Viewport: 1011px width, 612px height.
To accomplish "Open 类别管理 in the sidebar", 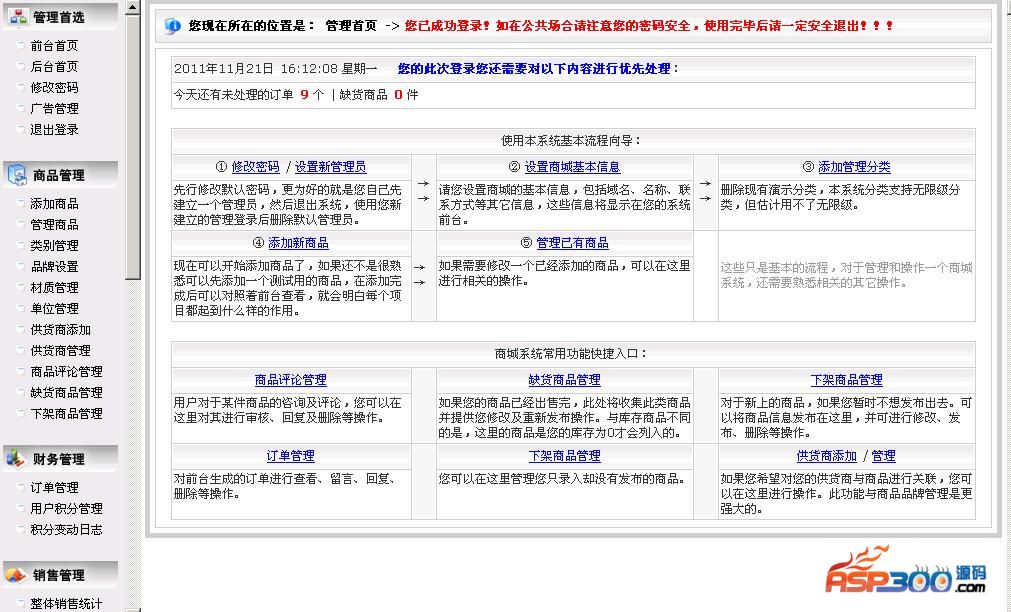I will [54, 246].
